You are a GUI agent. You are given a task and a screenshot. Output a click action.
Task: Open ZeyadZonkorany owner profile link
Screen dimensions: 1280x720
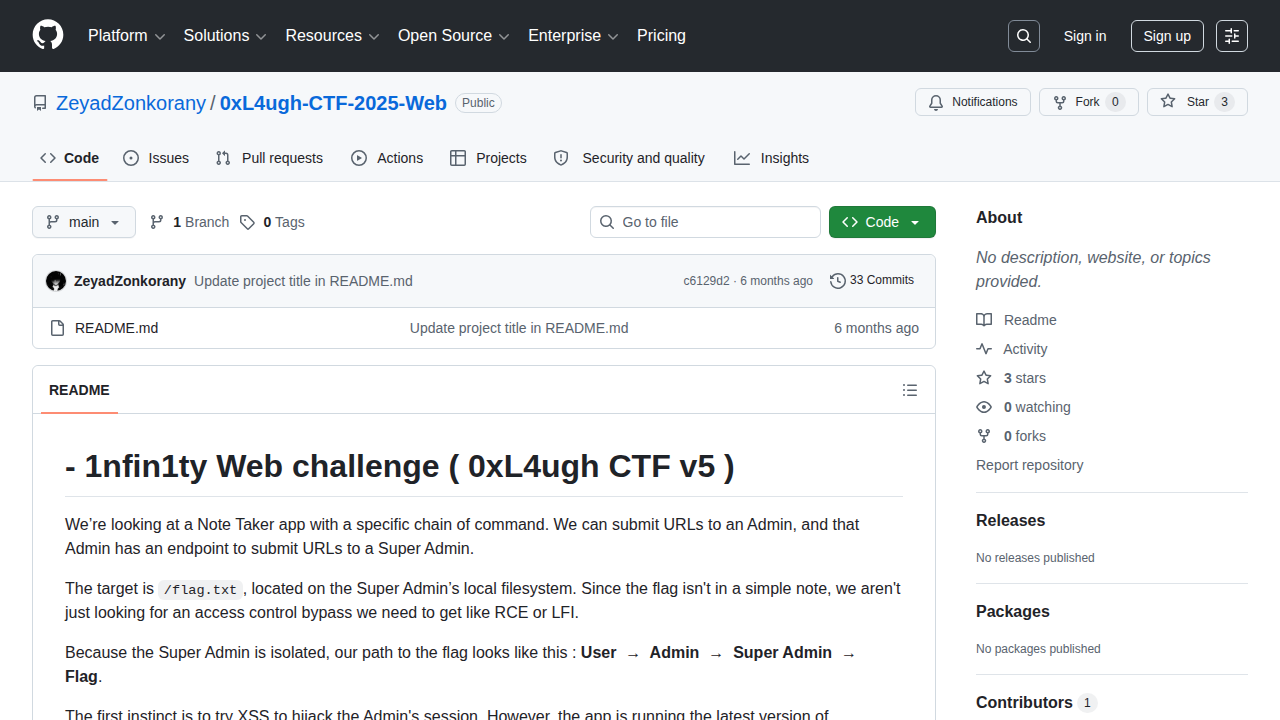click(x=131, y=103)
